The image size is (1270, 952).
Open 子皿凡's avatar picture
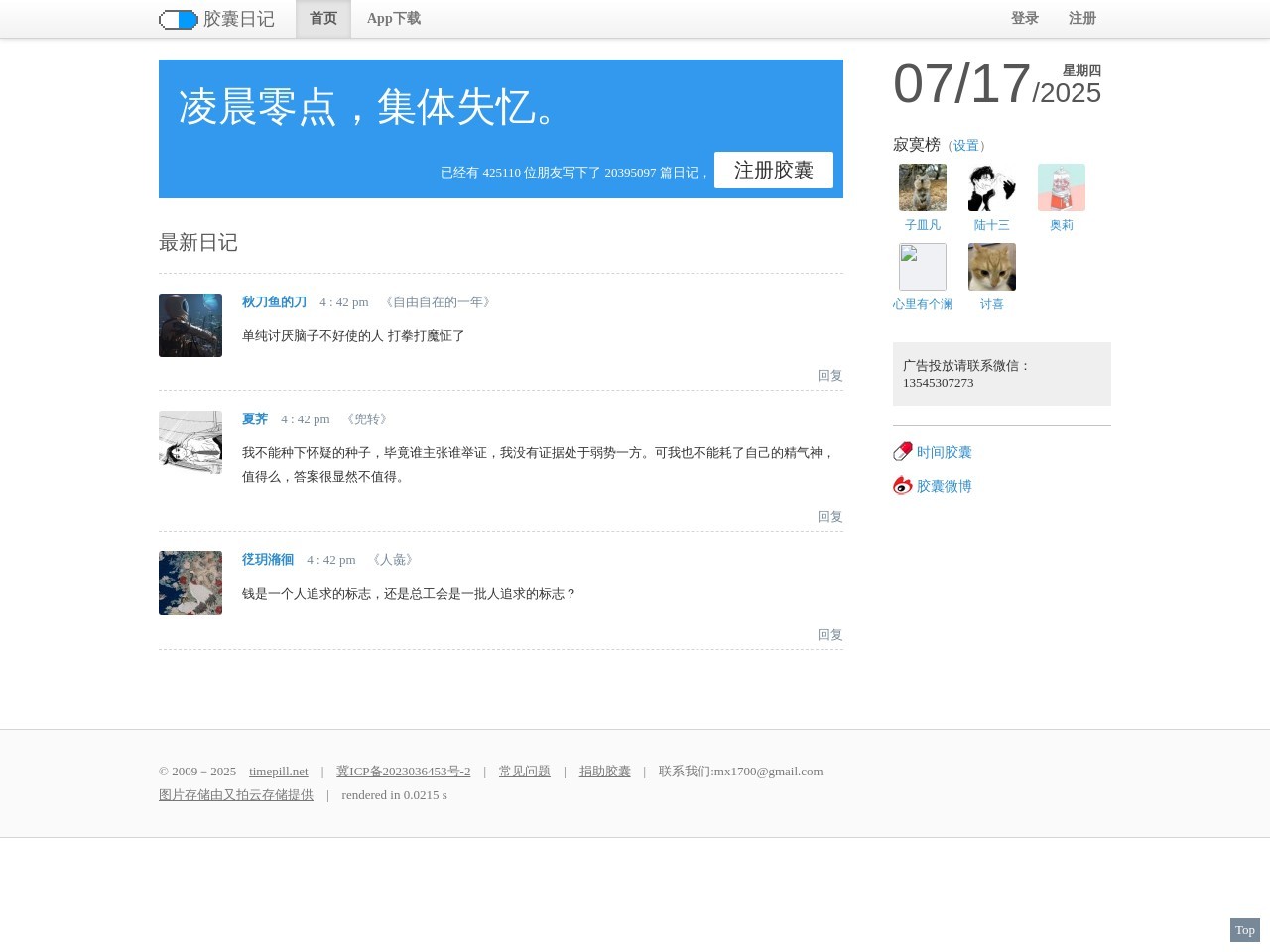pyautogui.click(x=922, y=186)
